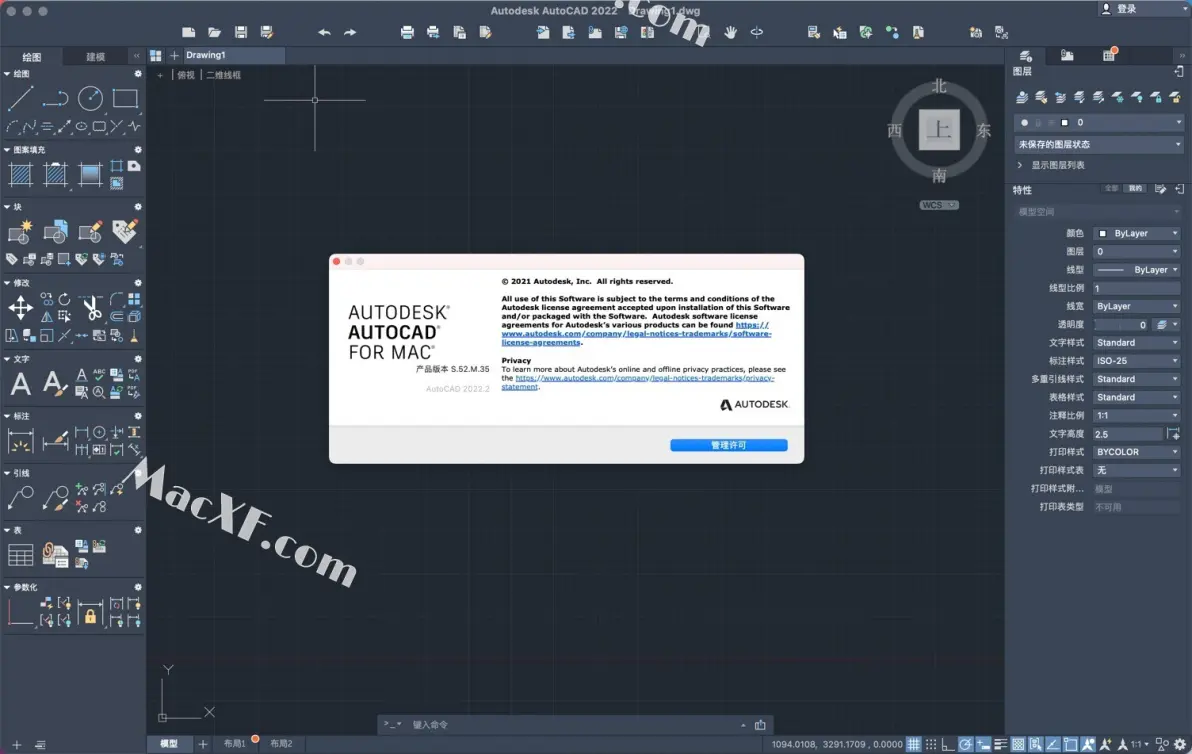Viewport: 1192px width, 754px height.
Task: Click the layer 0 color swatch
Action: [x=1064, y=122]
